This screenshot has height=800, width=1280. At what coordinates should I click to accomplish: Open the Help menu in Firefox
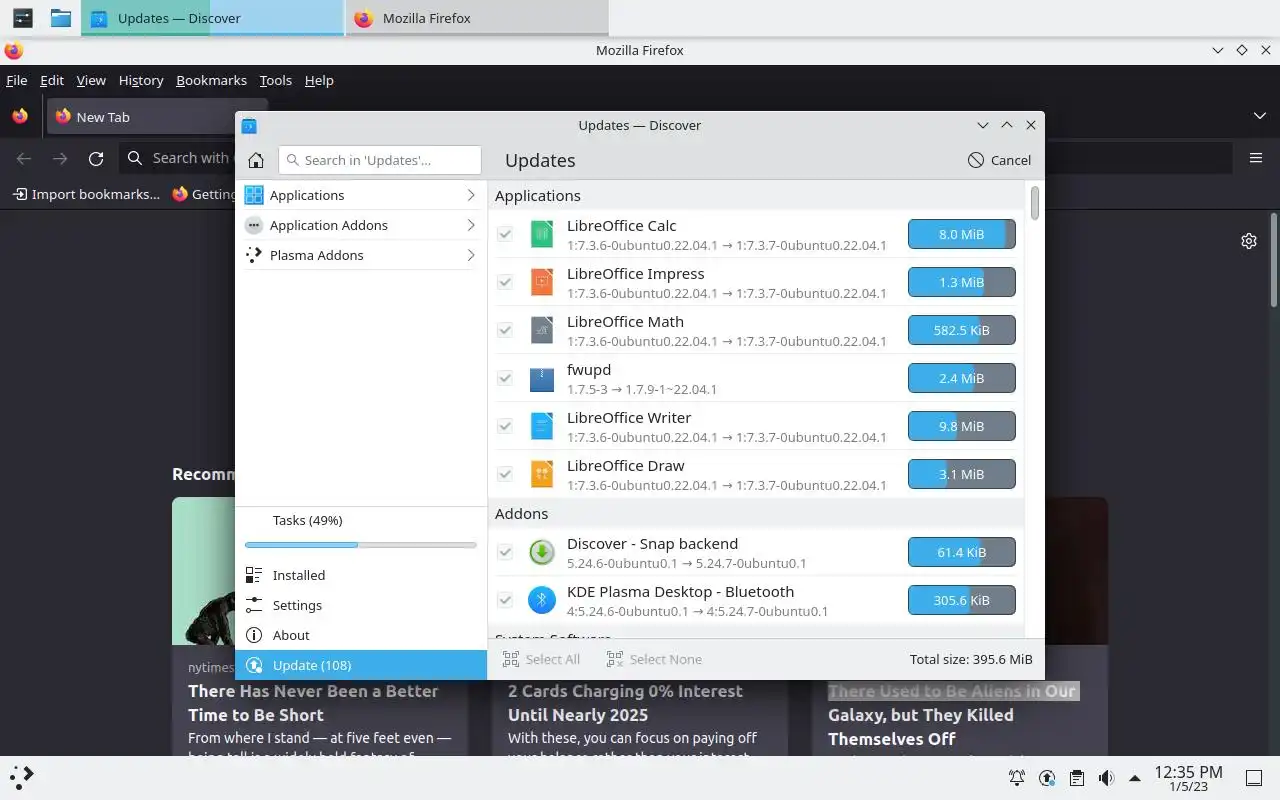319,80
